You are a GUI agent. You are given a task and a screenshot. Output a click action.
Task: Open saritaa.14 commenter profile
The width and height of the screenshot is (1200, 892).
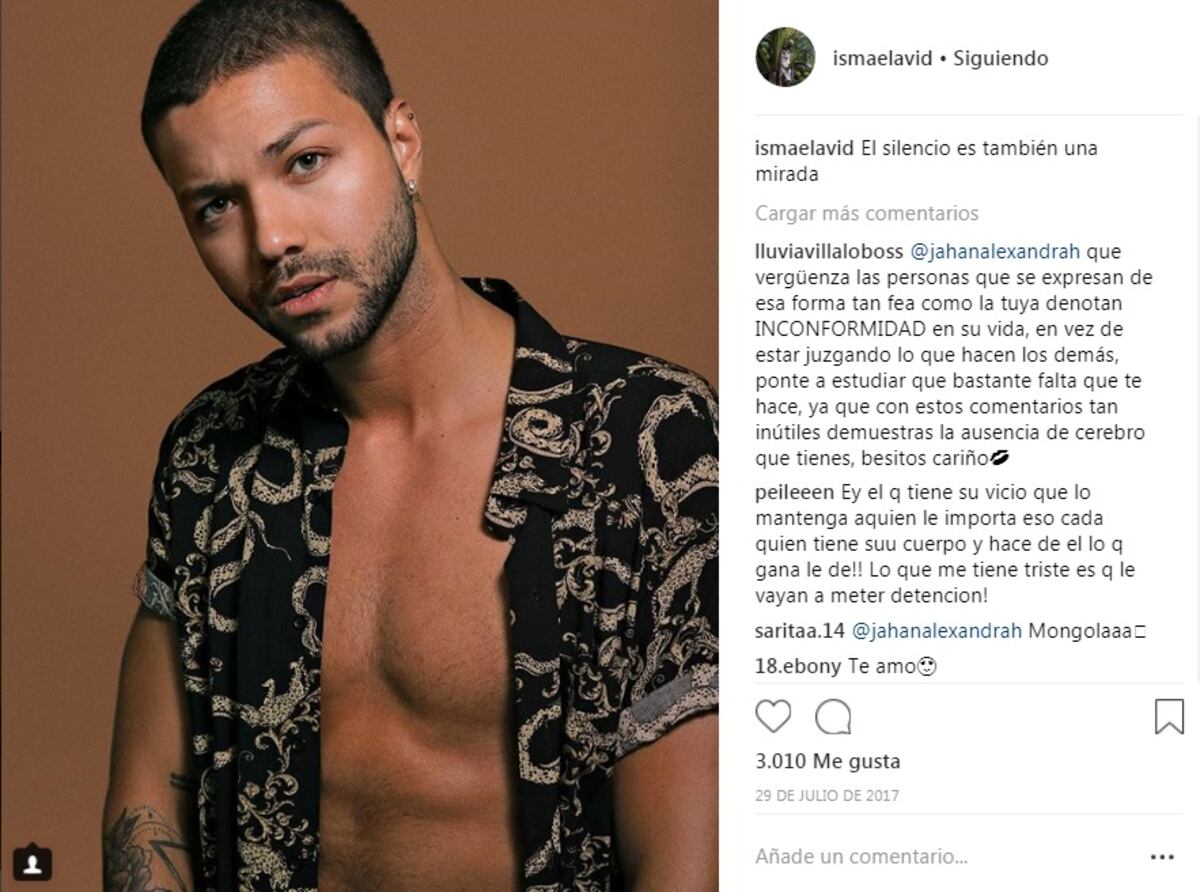click(800, 631)
